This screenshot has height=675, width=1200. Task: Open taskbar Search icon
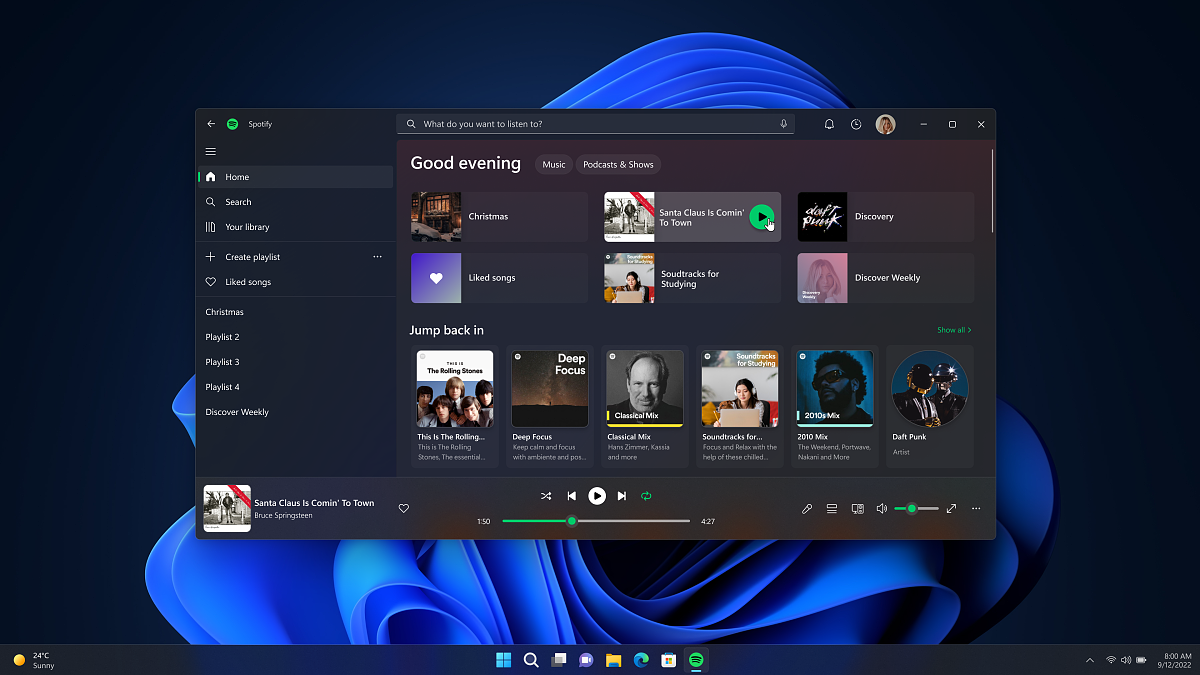coord(531,660)
